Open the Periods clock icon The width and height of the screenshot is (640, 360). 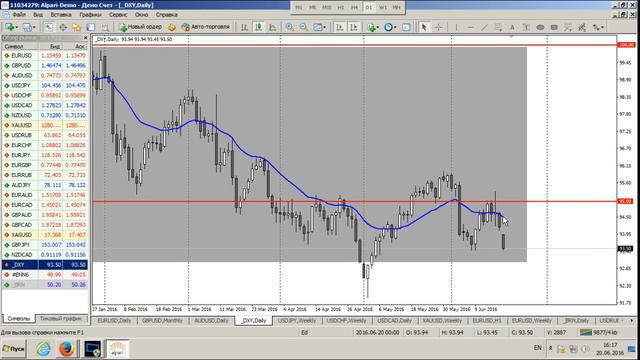[388, 27]
